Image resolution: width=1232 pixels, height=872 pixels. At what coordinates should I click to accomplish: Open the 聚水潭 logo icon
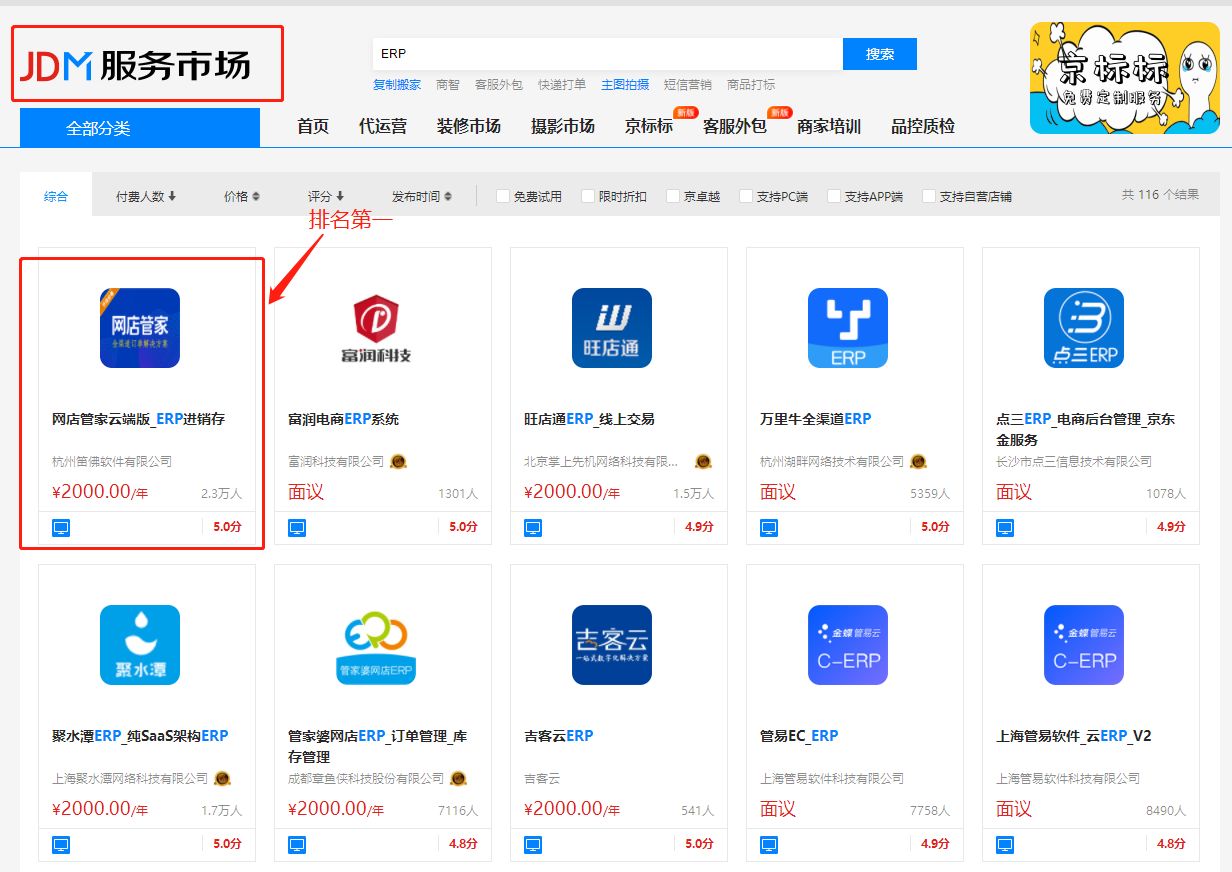[140, 645]
